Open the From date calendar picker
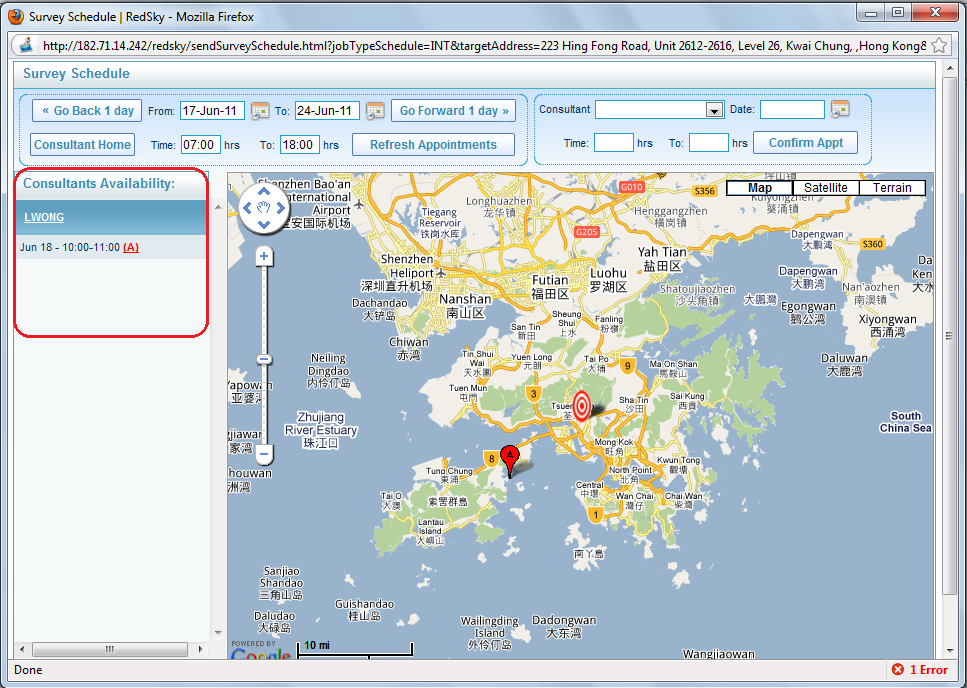The height and width of the screenshot is (688, 967). pyautogui.click(x=260, y=111)
